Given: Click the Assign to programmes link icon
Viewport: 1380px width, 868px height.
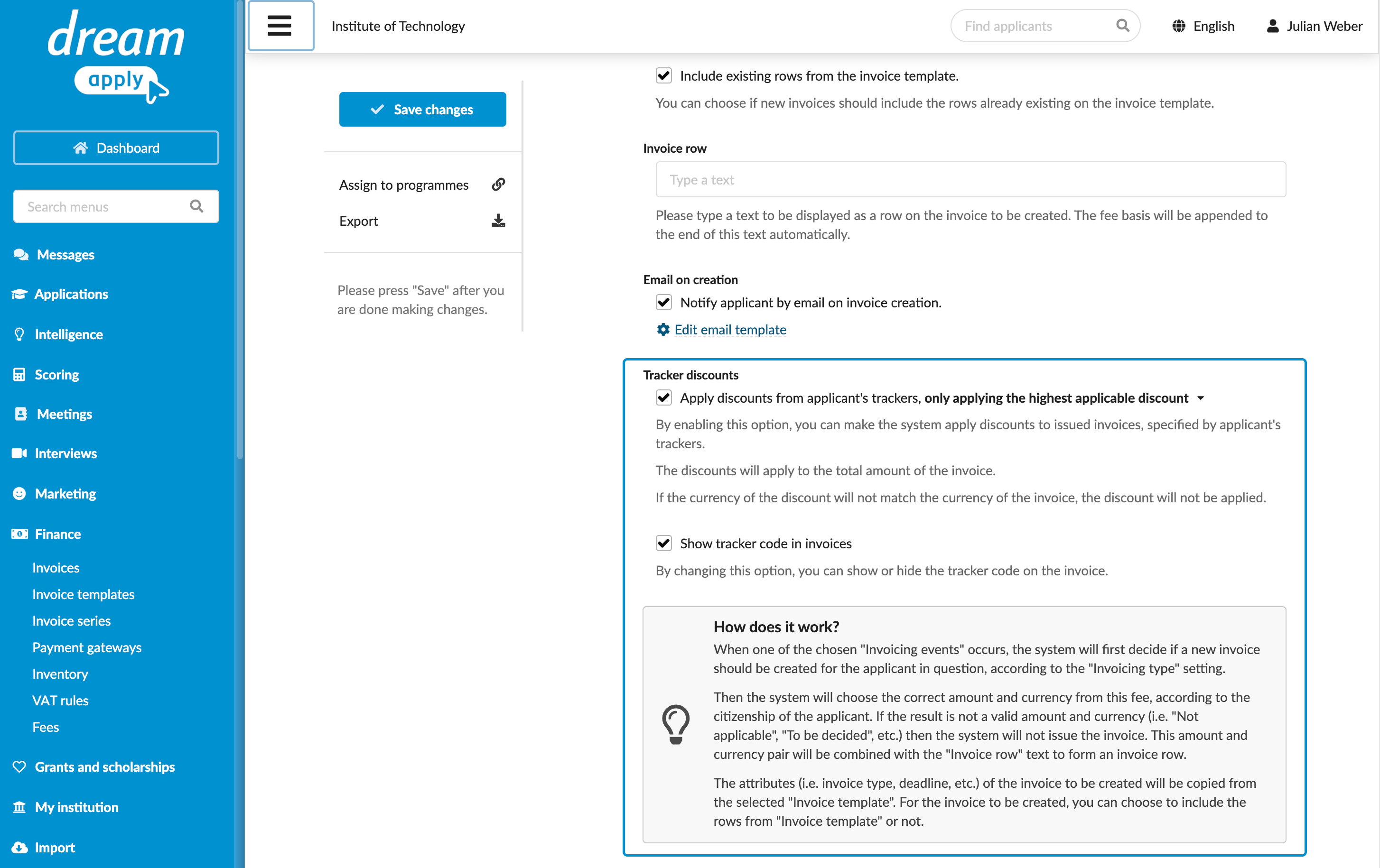Looking at the screenshot, I should (x=498, y=185).
